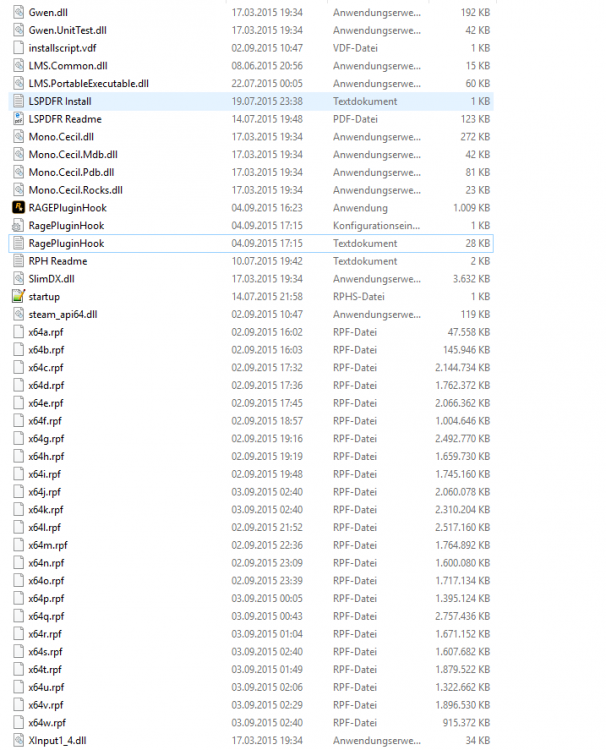Select the file name x64p.rpf

(46, 598)
